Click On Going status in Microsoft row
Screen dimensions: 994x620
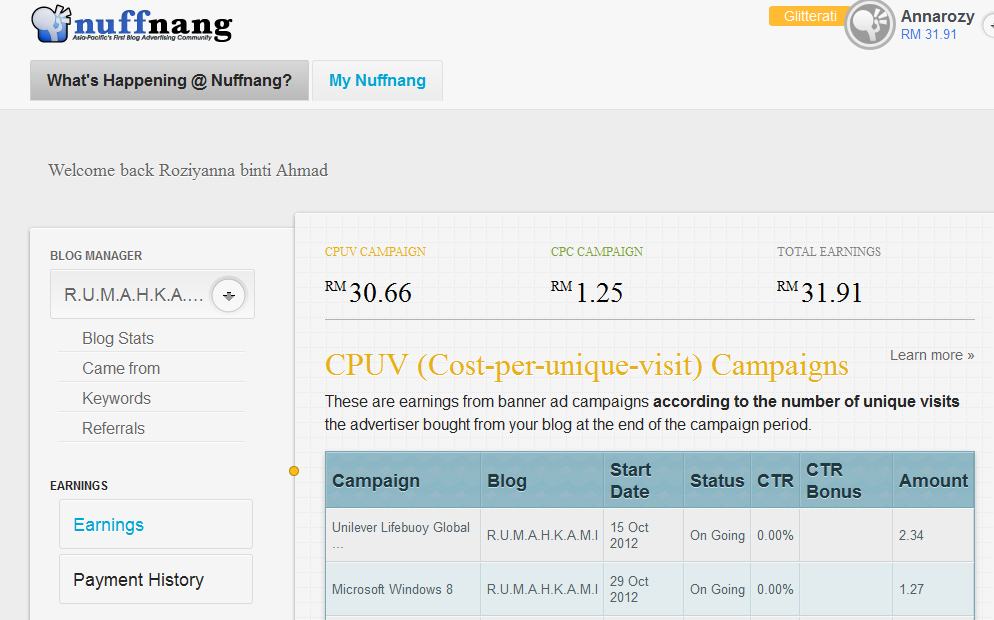click(717, 589)
